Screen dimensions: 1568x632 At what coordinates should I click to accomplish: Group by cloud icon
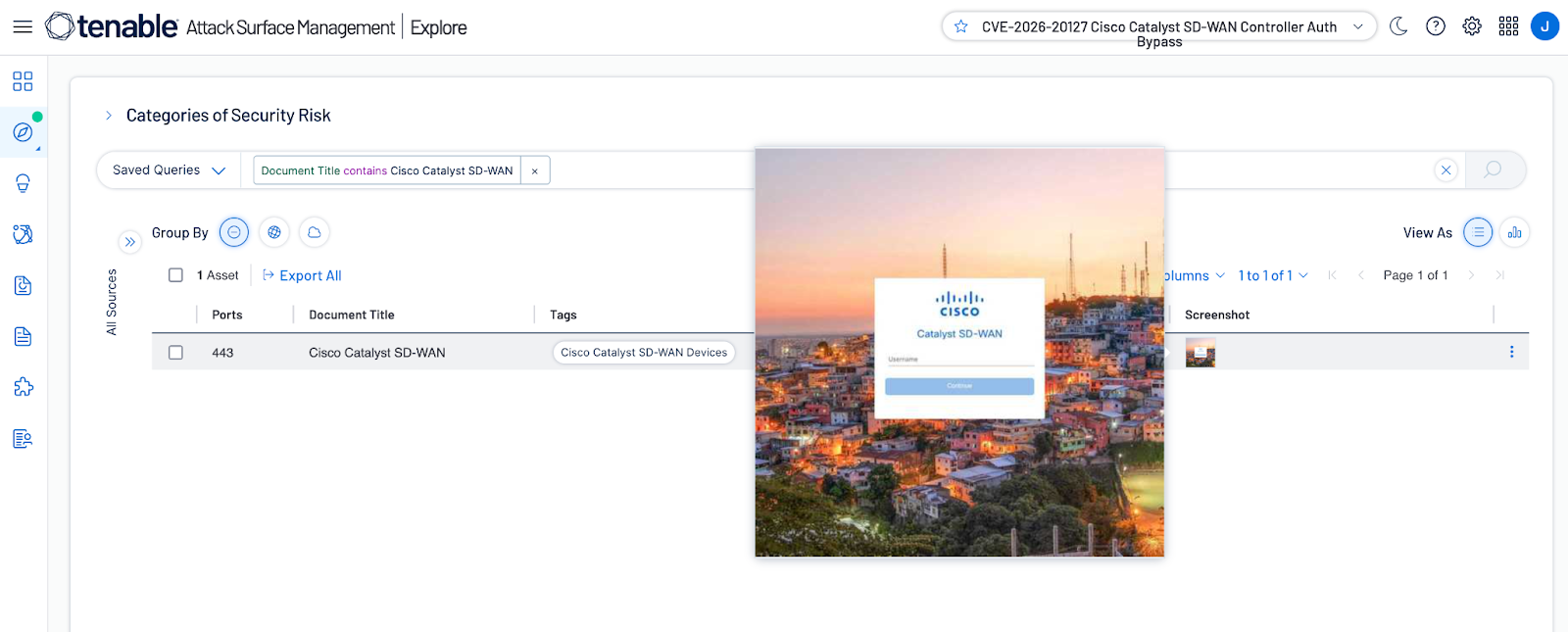click(315, 232)
